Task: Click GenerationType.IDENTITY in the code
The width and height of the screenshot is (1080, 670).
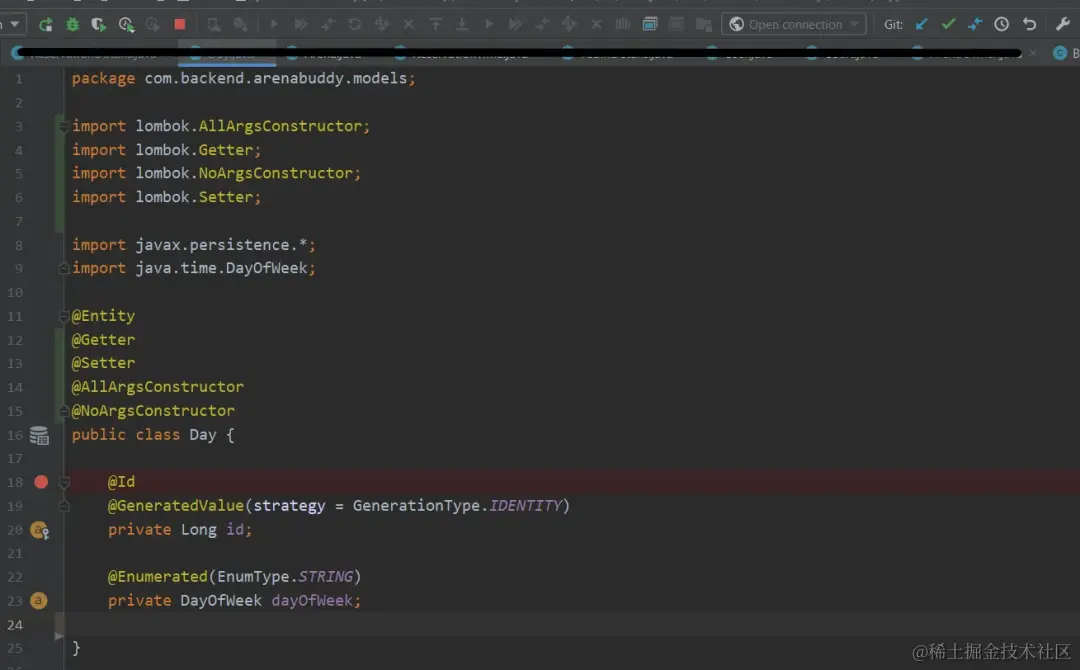Action: pos(458,505)
